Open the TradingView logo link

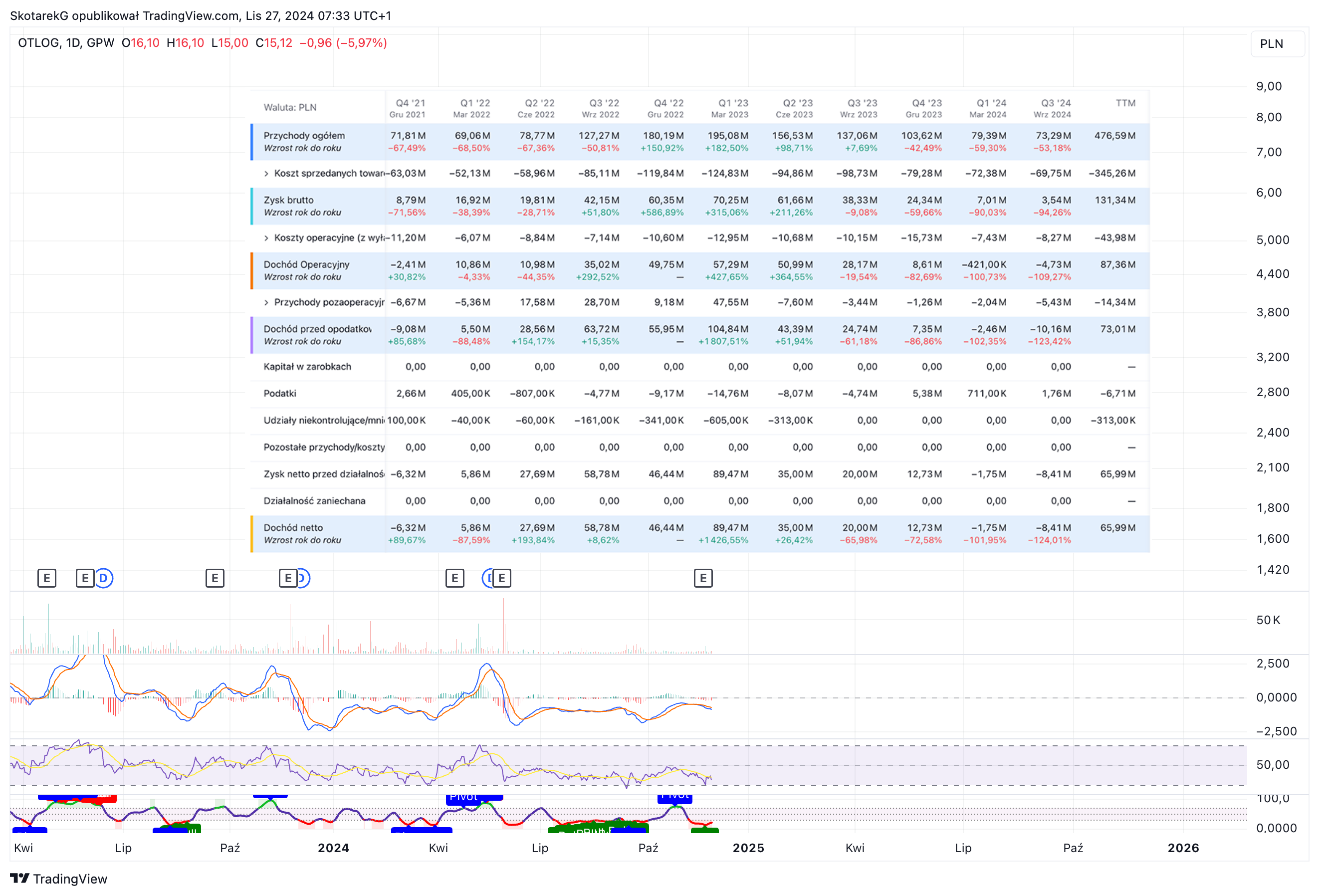coord(58,879)
